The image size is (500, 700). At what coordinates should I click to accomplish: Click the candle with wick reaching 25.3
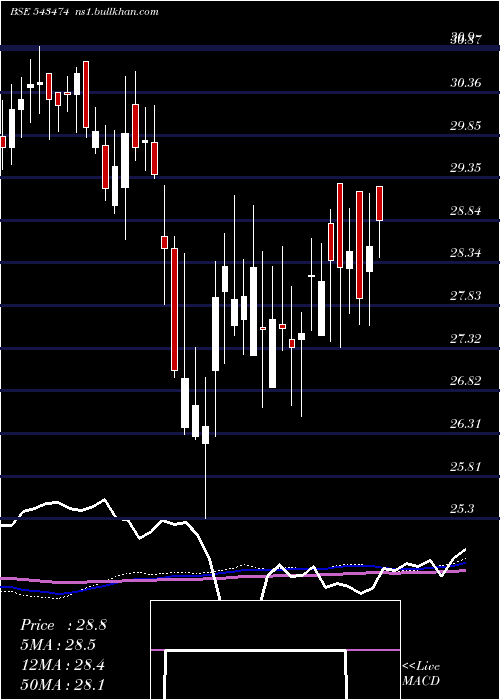(x=206, y=435)
